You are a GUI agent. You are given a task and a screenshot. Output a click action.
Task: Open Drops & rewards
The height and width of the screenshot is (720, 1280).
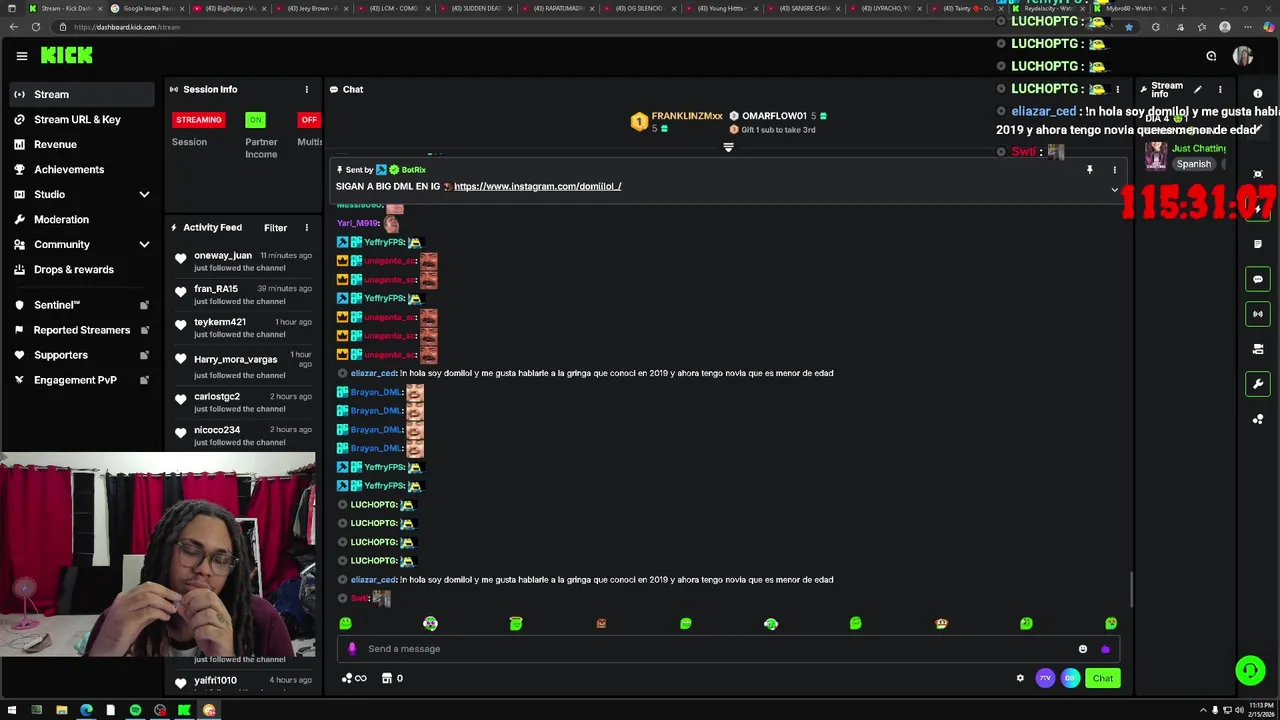click(x=74, y=269)
